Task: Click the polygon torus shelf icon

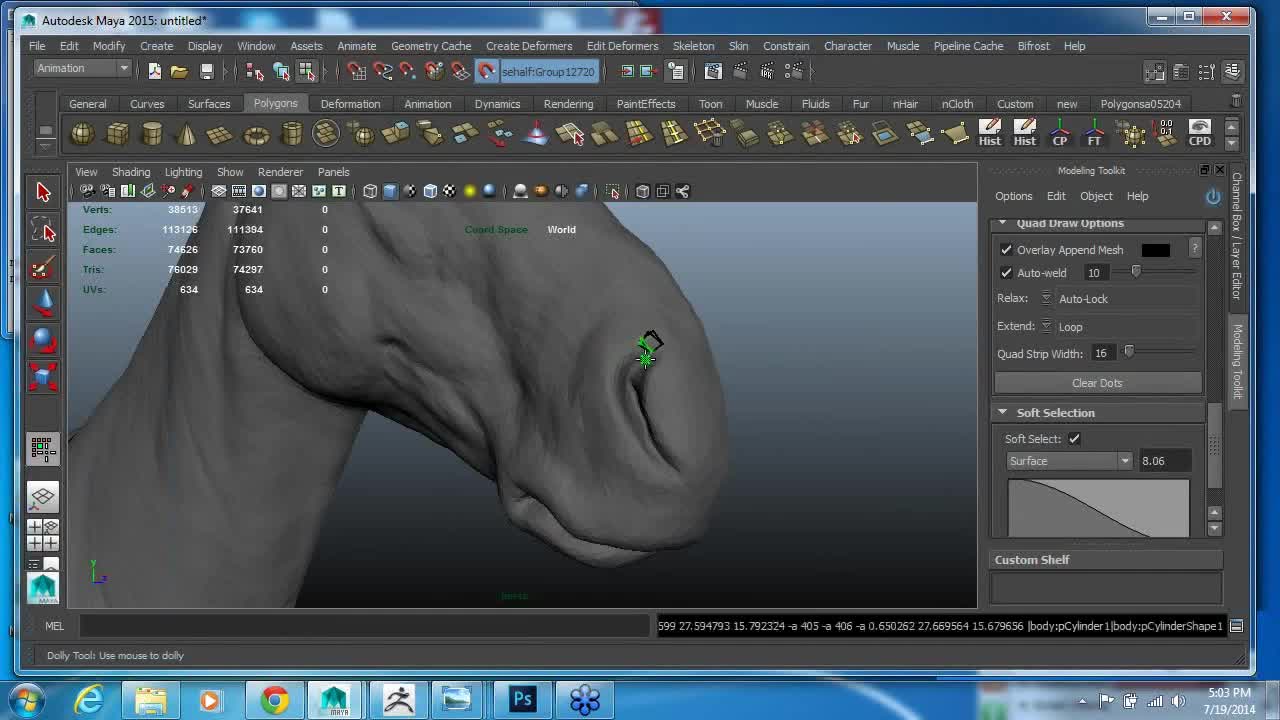Action: 256,134
